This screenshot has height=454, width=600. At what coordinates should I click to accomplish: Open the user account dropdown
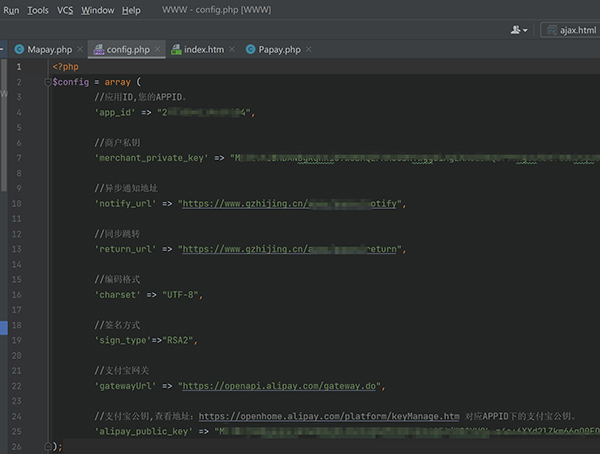click(x=518, y=30)
